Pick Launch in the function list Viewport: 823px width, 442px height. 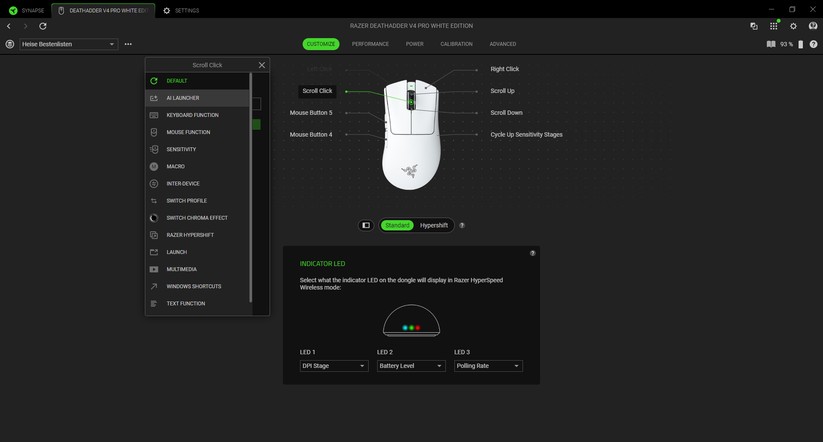click(197, 252)
